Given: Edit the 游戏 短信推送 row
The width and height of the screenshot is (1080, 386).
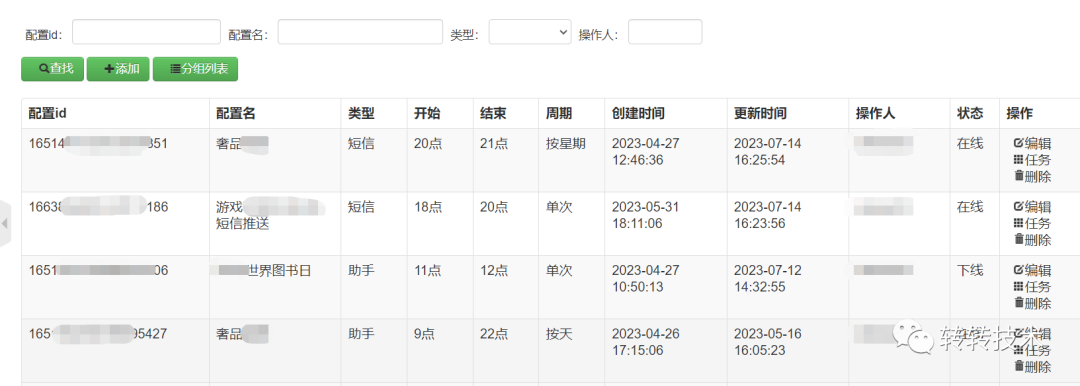Looking at the screenshot, I should (x=1032, y=207).
